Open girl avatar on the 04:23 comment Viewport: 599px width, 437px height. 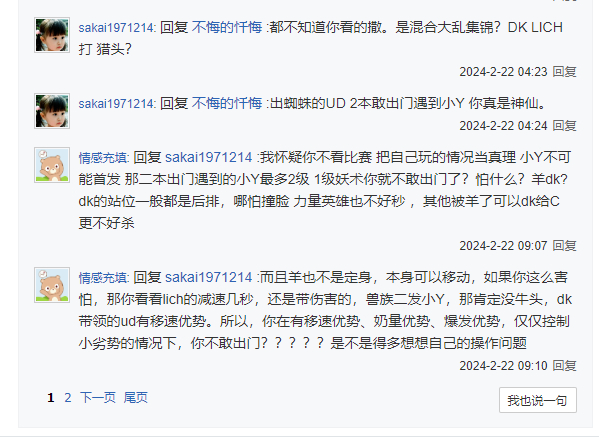click(52, 35)
